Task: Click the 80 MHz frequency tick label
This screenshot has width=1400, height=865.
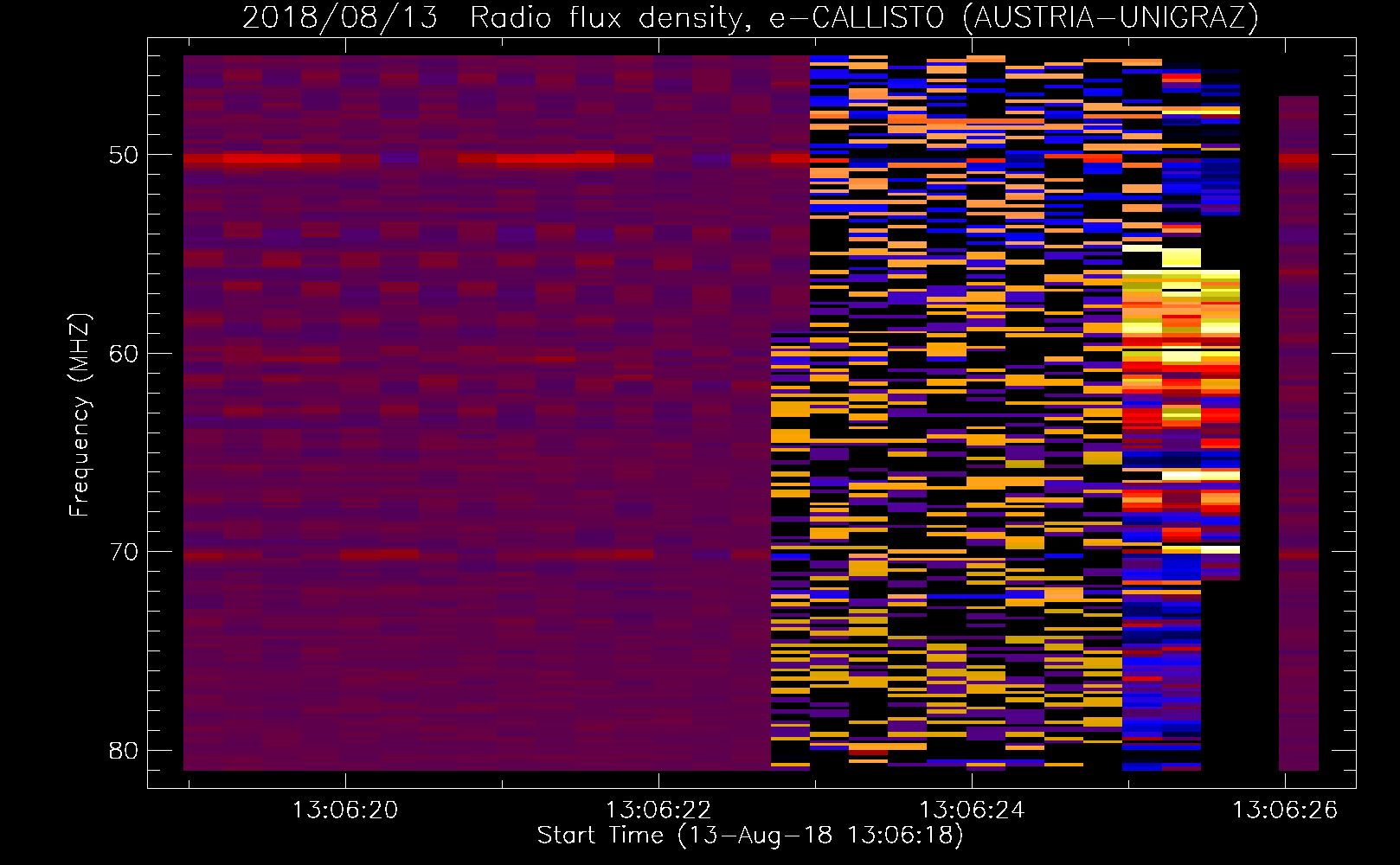Action: tap(124, 750)
